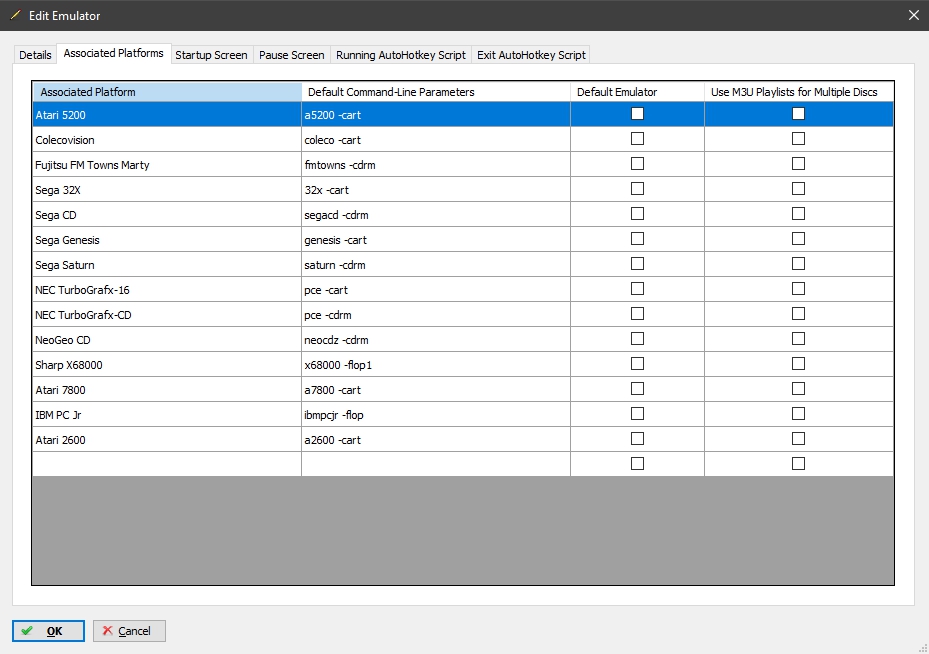
Task: Click the 'x68000 -flop1' parameters cell
Action: click(x=436, y=364)
